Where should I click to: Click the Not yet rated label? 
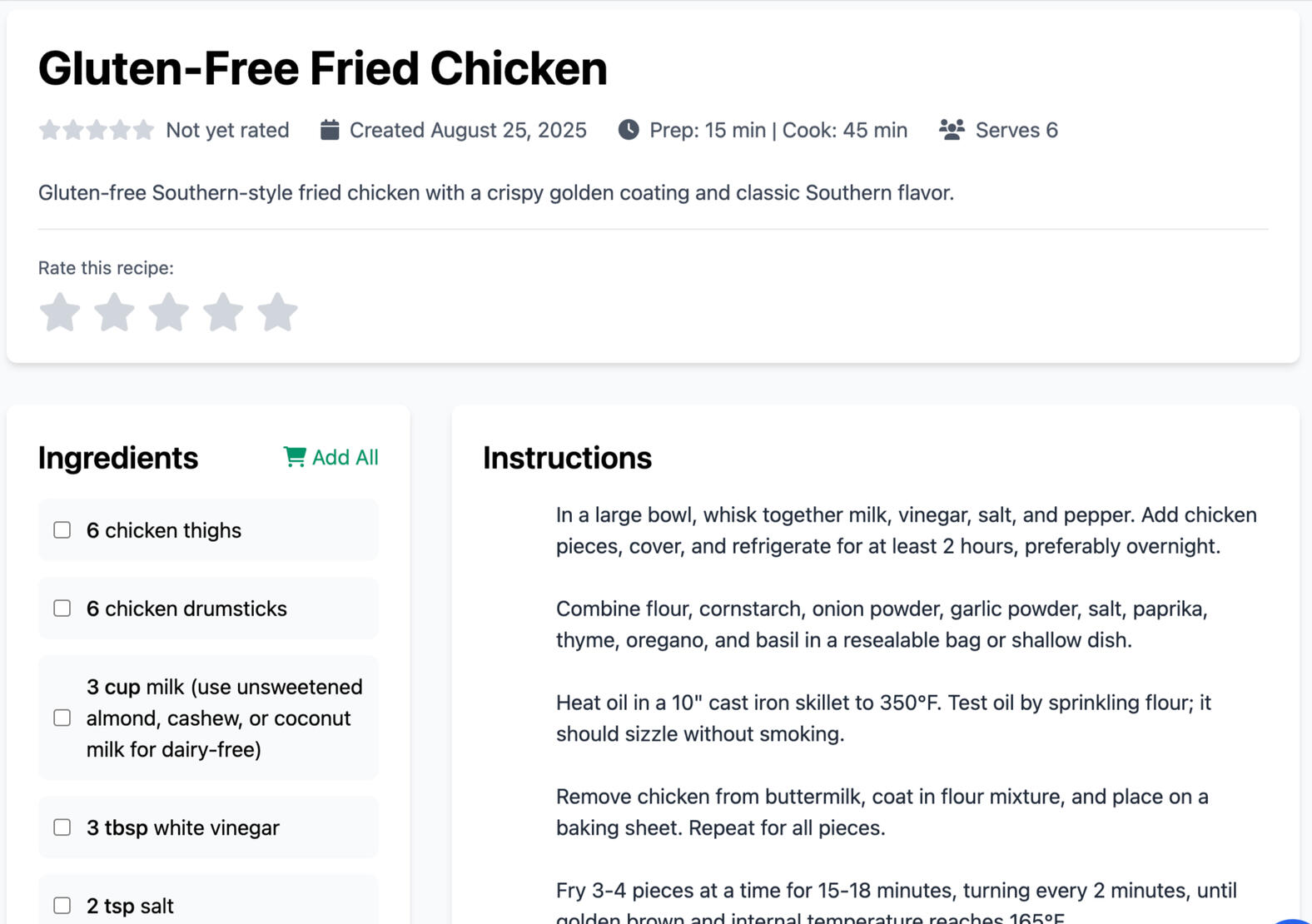(x=226, y=129)
